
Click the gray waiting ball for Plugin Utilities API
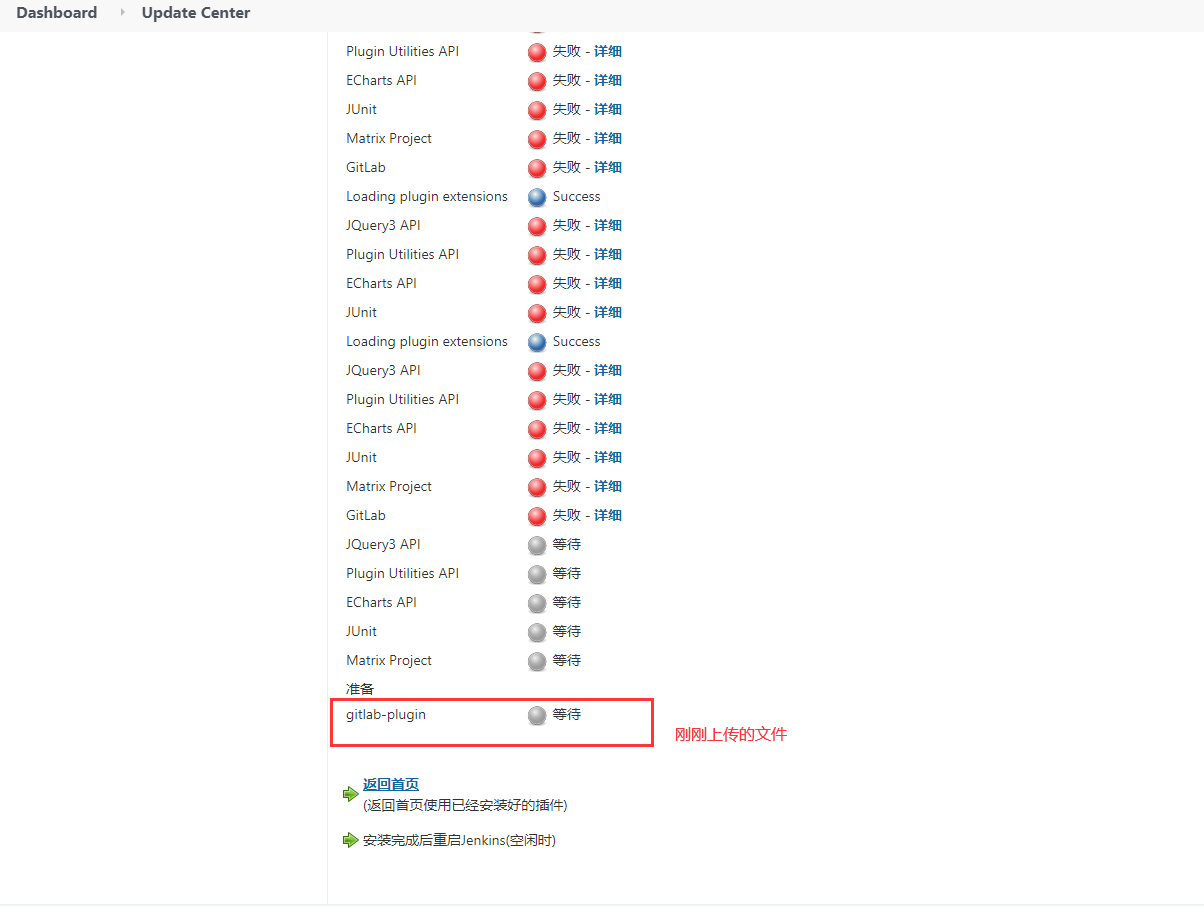[537, 574]
